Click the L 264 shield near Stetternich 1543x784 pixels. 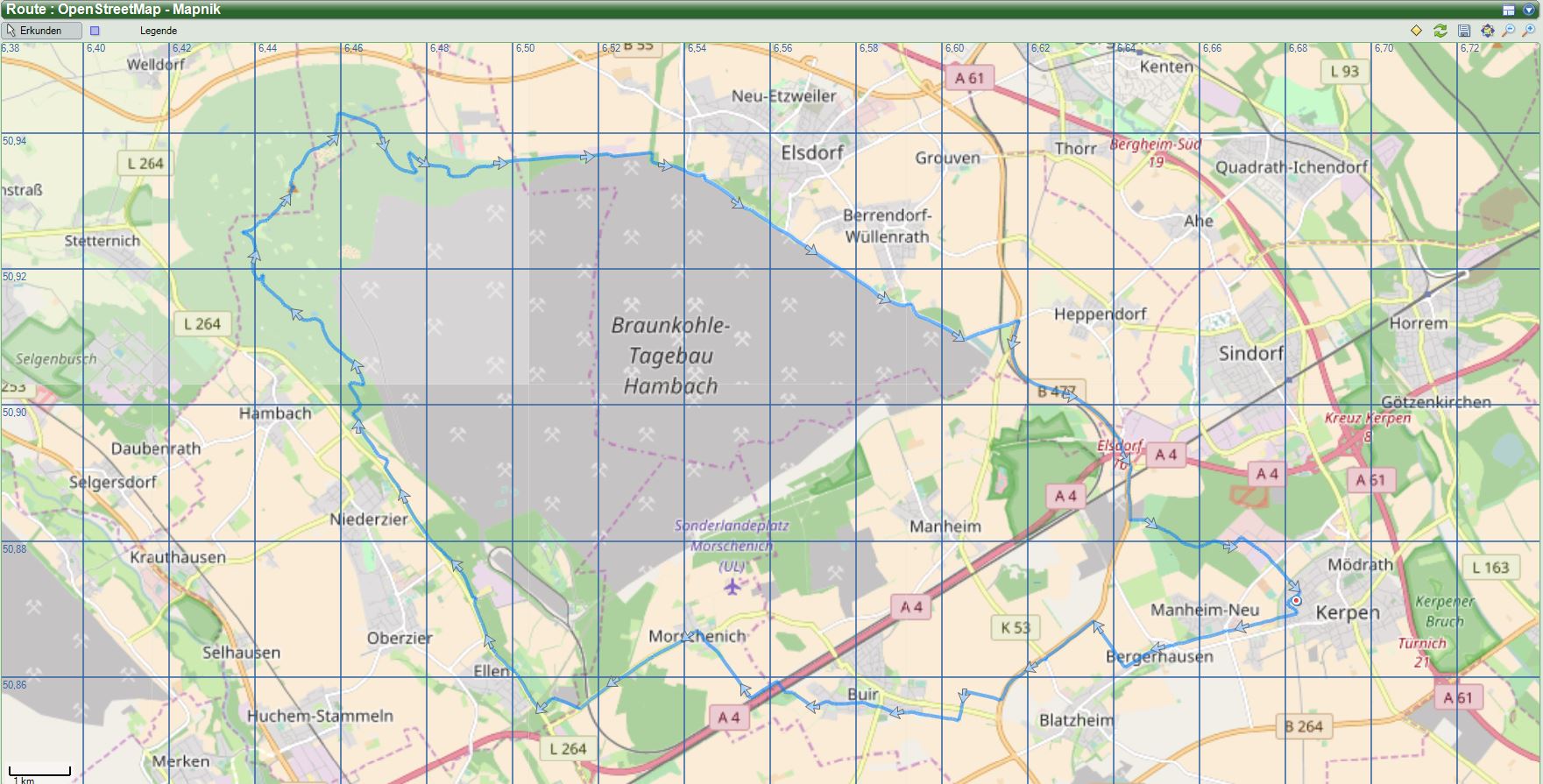tap(145, 163)
